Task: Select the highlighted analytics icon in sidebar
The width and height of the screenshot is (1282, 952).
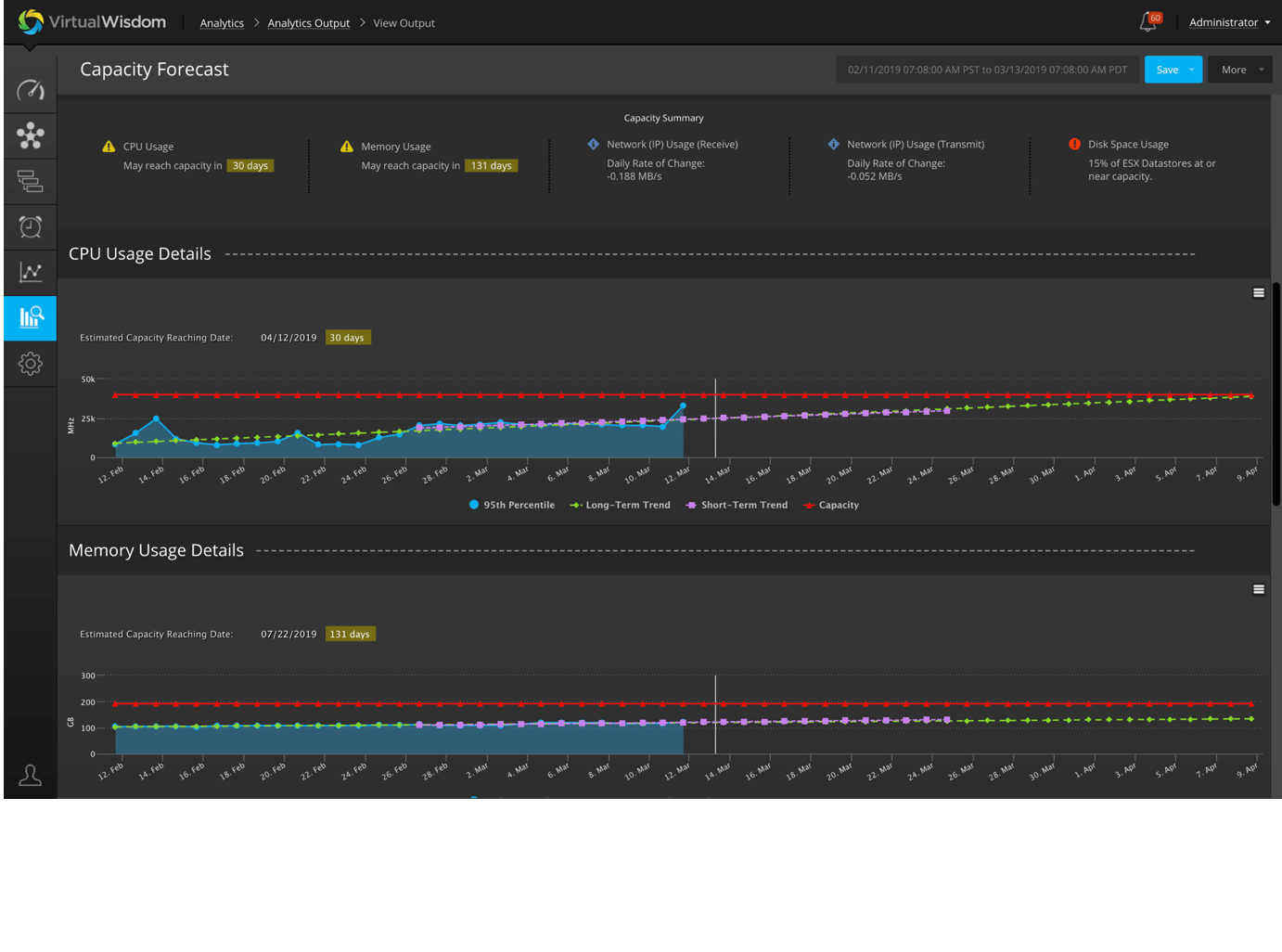Action: 30,318
